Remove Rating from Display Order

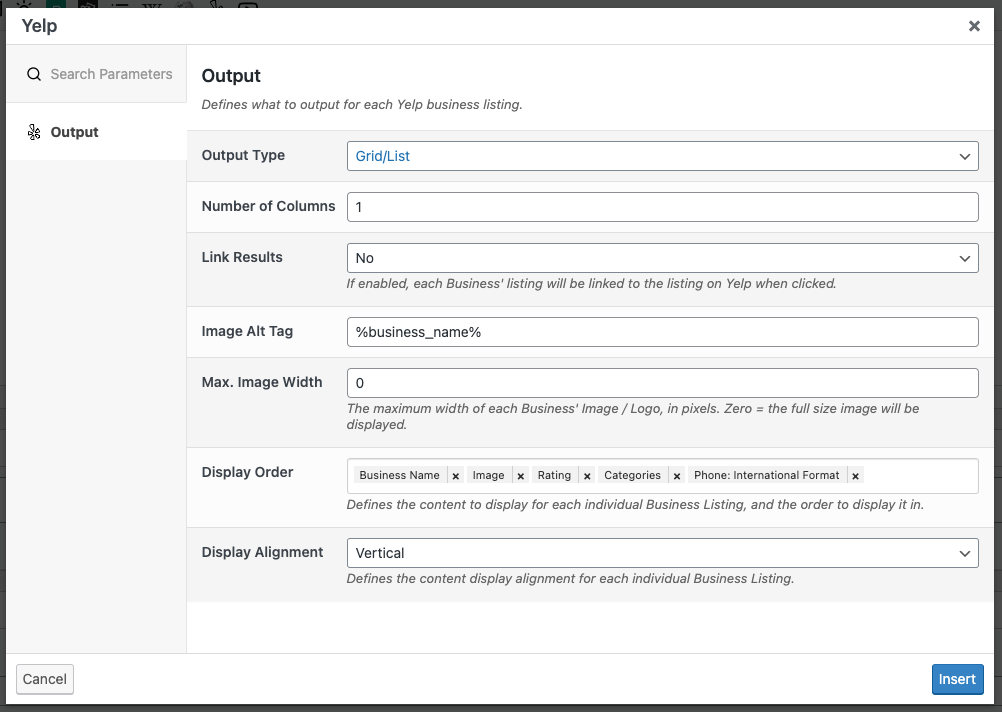tap(587, 476)
